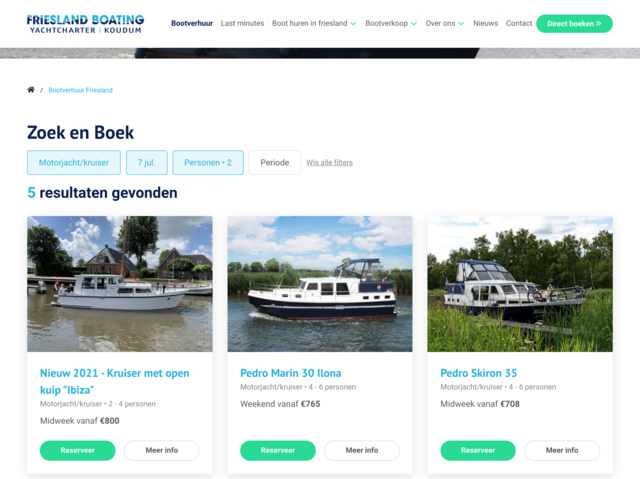Expand the Boot huren in friesland chevron

tap(353, 24)
